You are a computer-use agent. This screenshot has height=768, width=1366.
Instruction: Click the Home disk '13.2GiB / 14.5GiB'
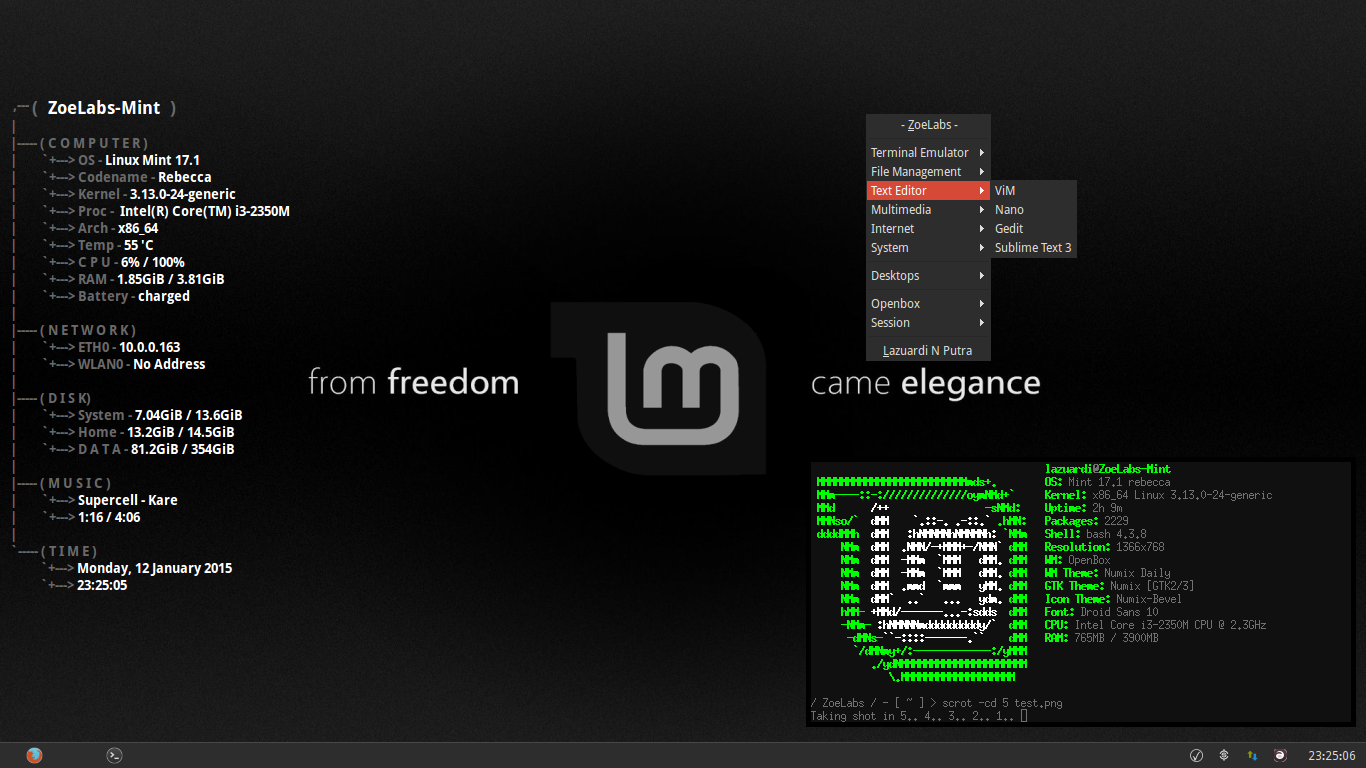pos(181,432)
